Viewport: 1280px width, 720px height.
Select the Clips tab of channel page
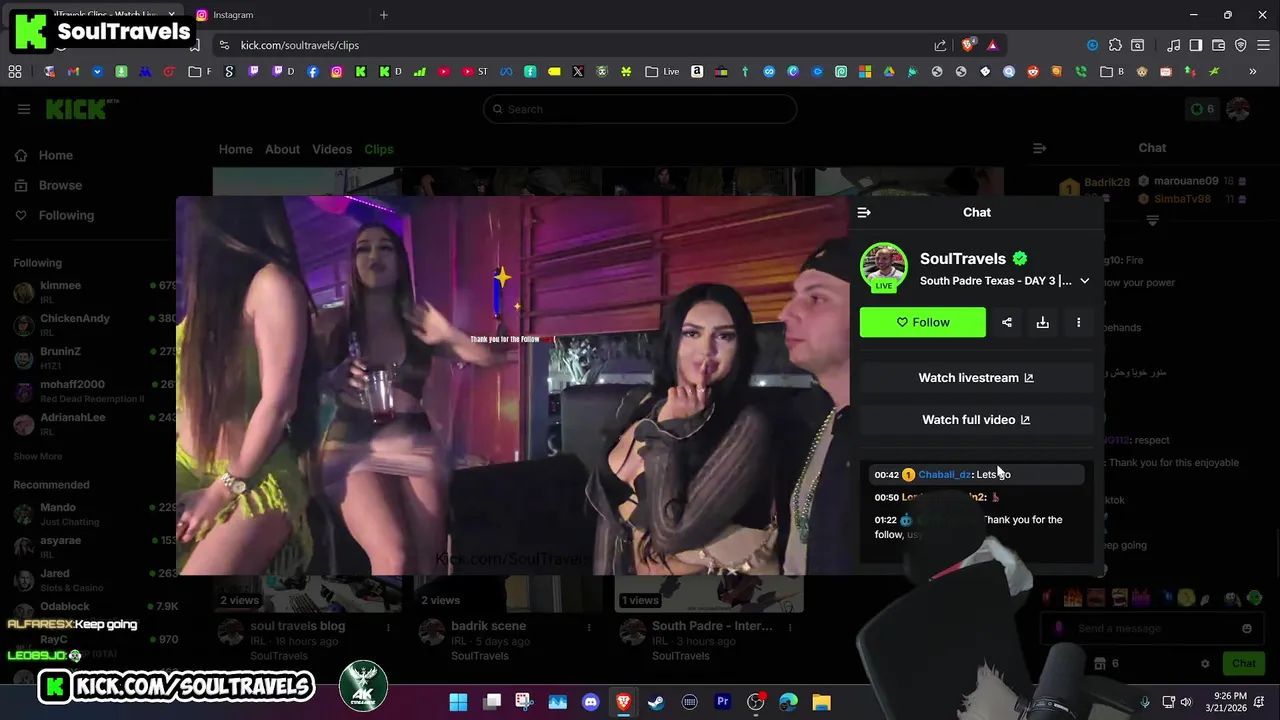[378, 149]
